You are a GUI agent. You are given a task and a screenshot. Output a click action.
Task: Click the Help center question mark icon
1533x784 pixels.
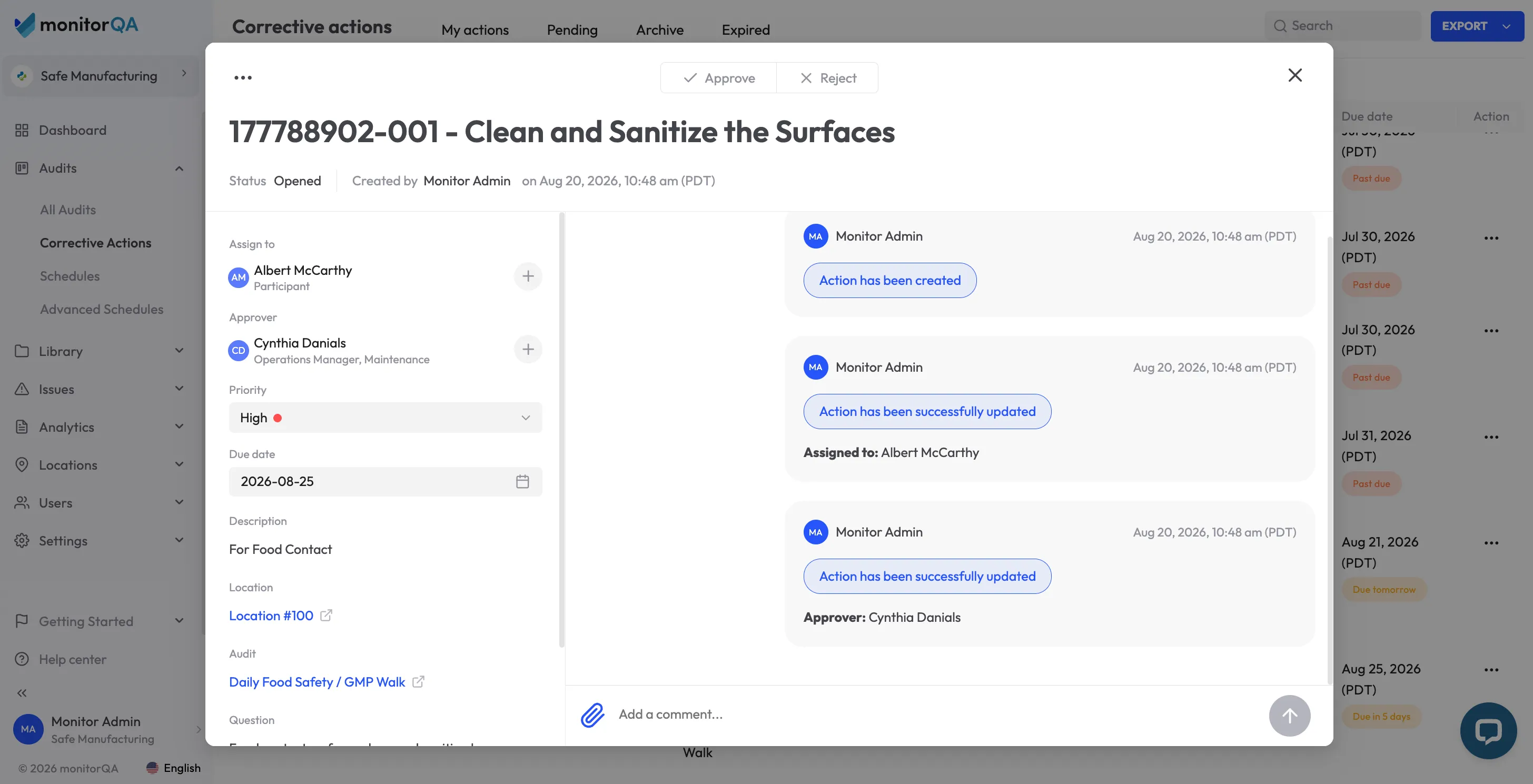coord(22,659)
